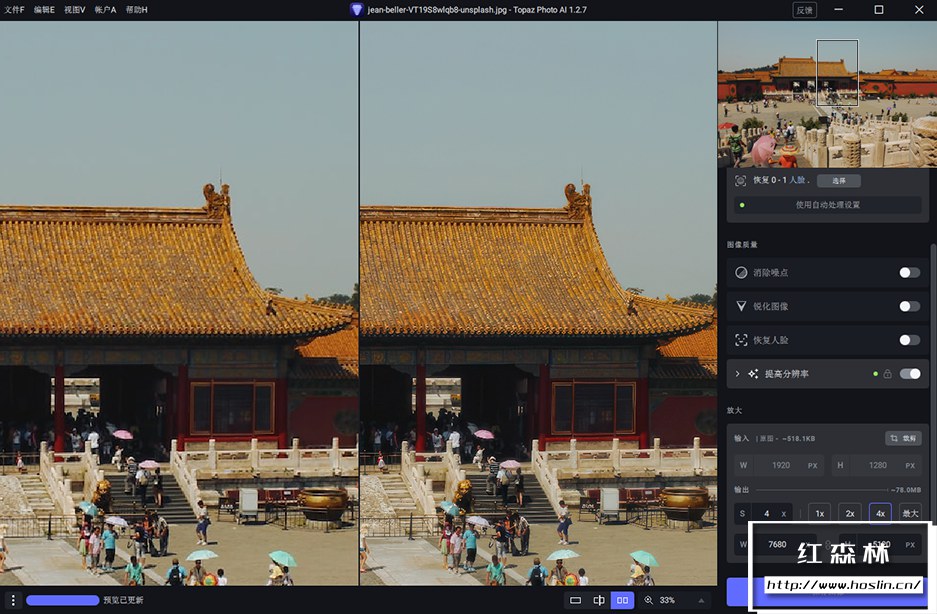This screenshot has height=614, width=937.
Task: Open the 帐户A menu
Action: [x=105, y=10]
